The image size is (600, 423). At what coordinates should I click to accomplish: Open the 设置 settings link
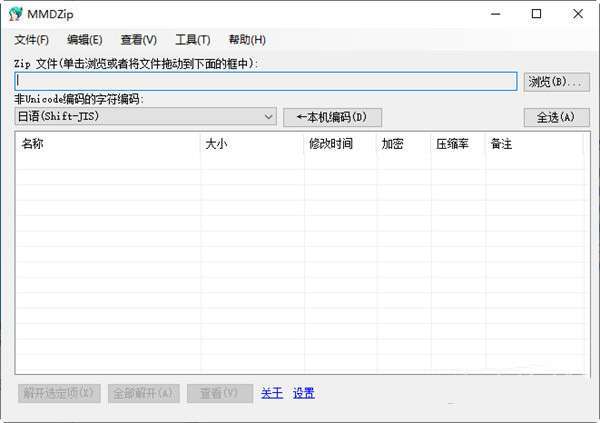point(303,393)
